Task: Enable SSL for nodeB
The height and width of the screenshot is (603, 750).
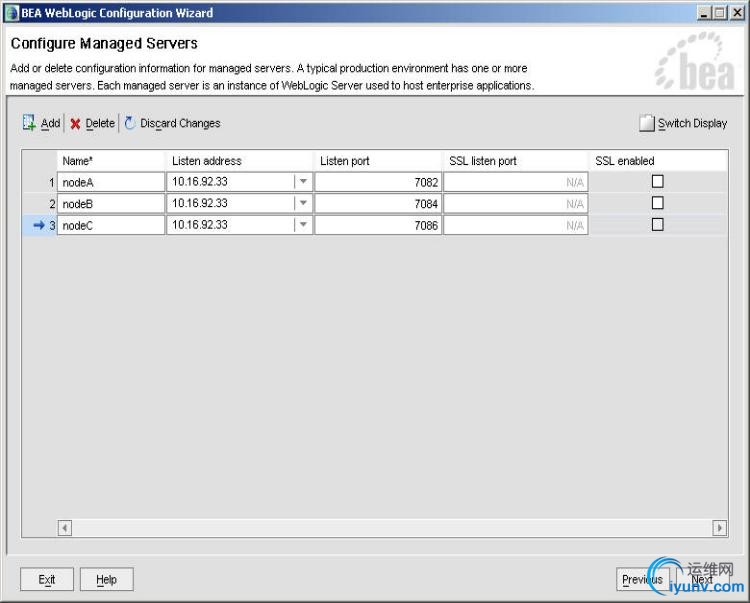Action: [x=658, y=203]
